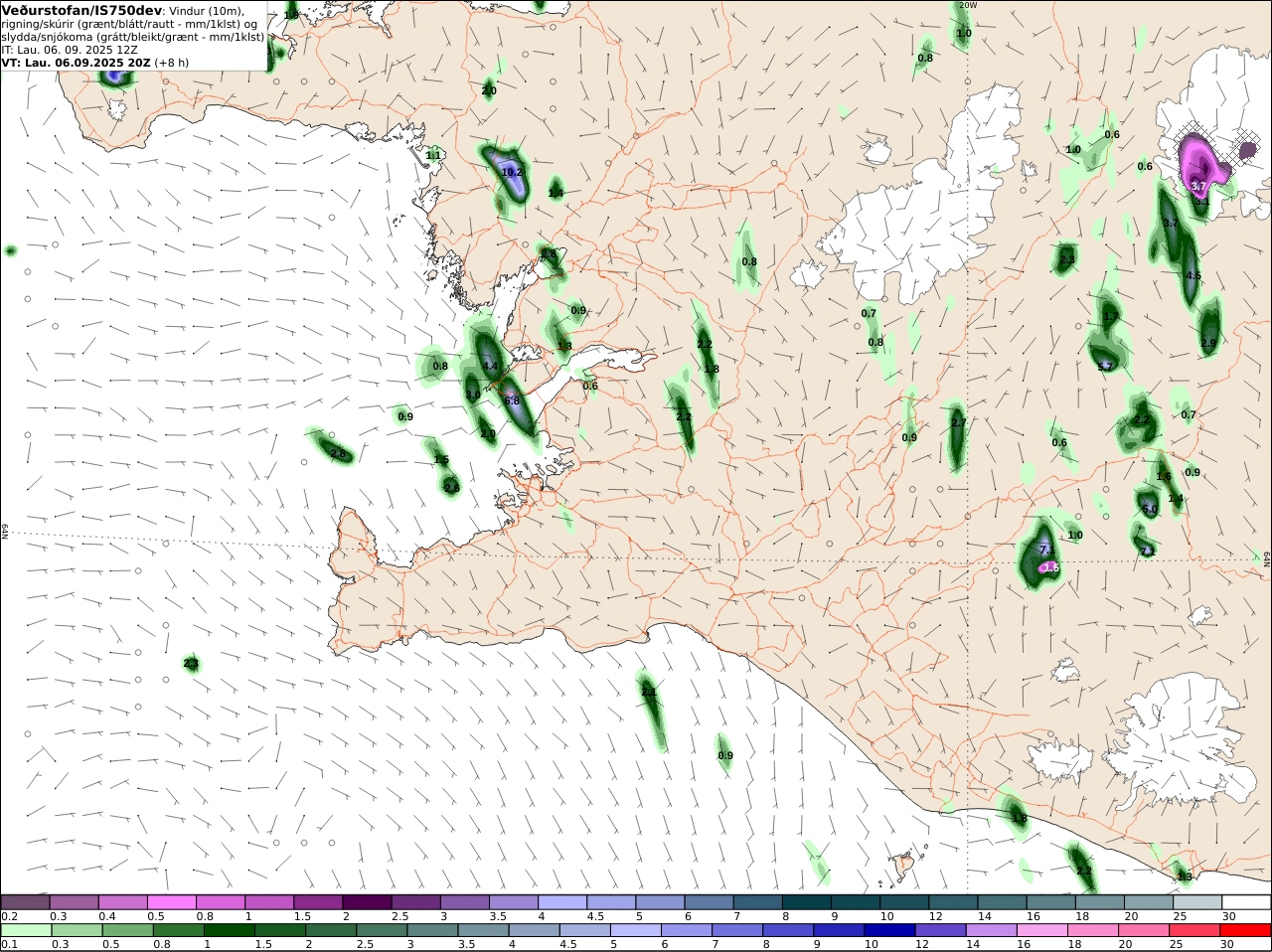Screen dimensions: 1272x952
Task: Pick the snow legend swatch starting at 8
Action: pos(807,902)
